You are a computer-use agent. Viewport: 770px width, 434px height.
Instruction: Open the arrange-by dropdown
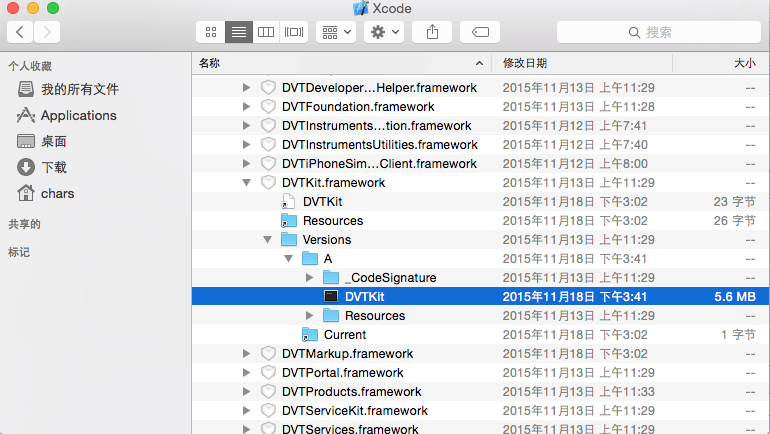pos(336,32)
